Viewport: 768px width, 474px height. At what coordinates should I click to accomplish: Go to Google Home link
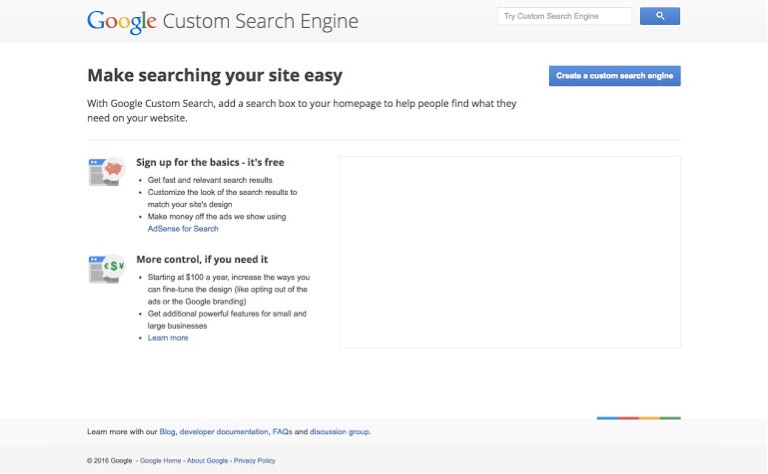click(161, 461)
